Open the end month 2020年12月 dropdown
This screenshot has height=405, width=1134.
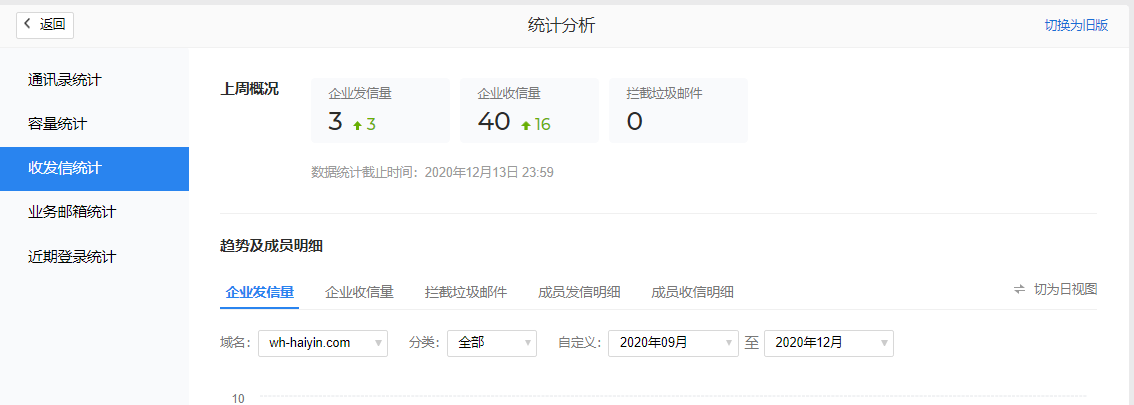point(829,343)
